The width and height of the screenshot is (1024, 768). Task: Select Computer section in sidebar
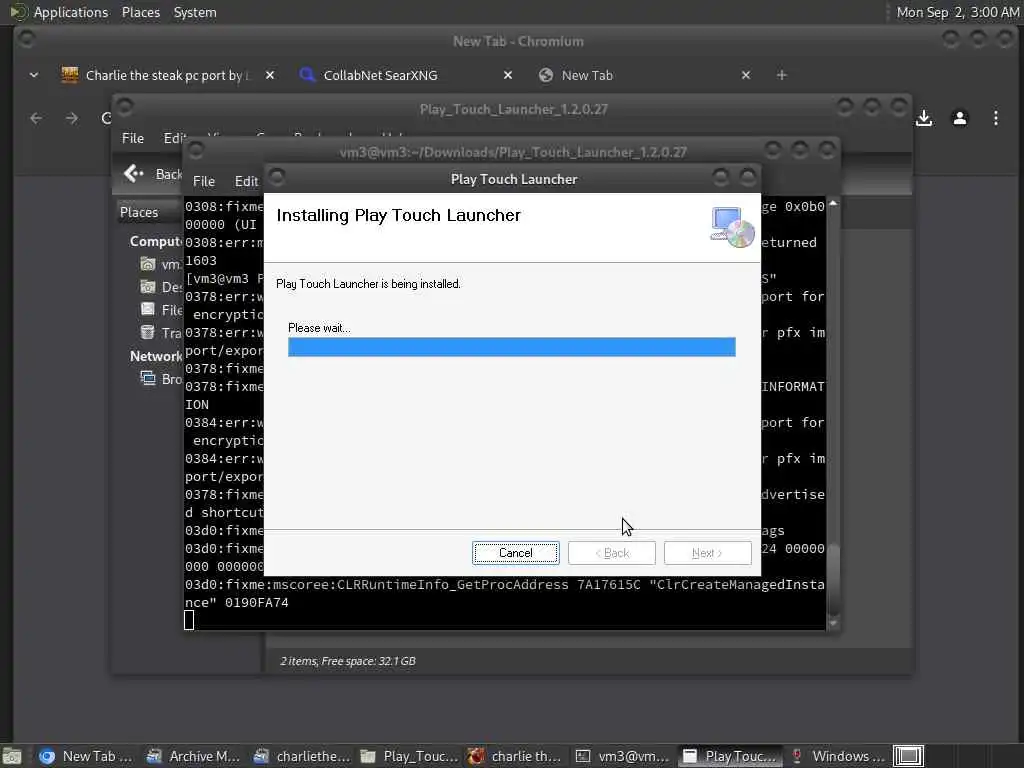(155, 242)
